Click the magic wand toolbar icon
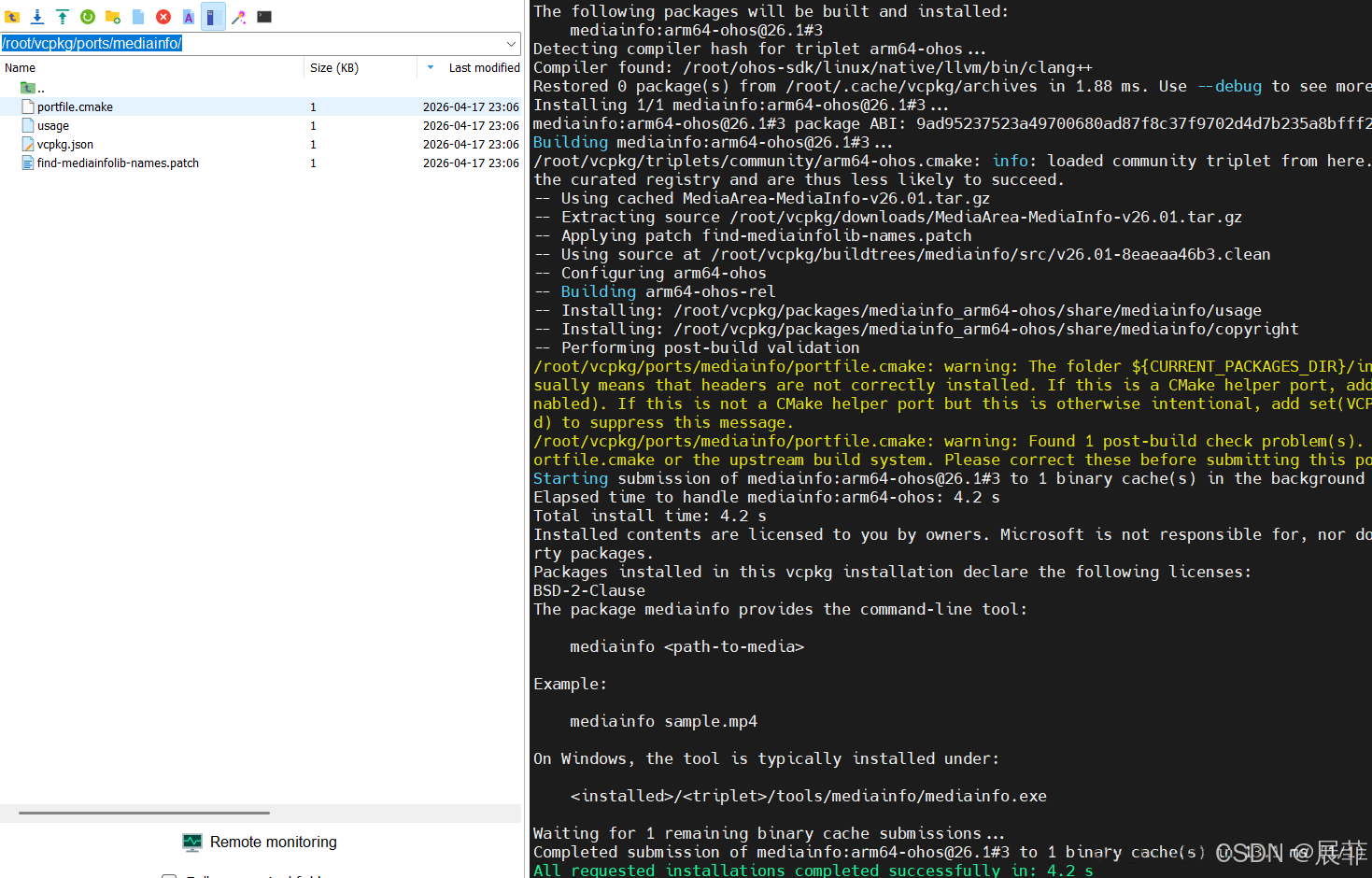1372x878 pixels. coord(239,17)
